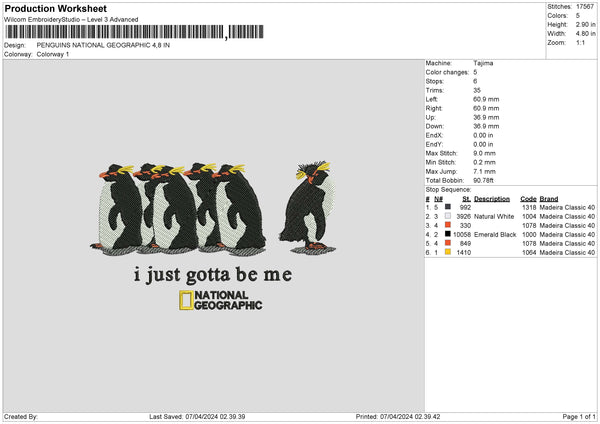
Task: Click the 'NATIONAL GEOGRAPHIC' embroidered text
Action: coord(228,300)
